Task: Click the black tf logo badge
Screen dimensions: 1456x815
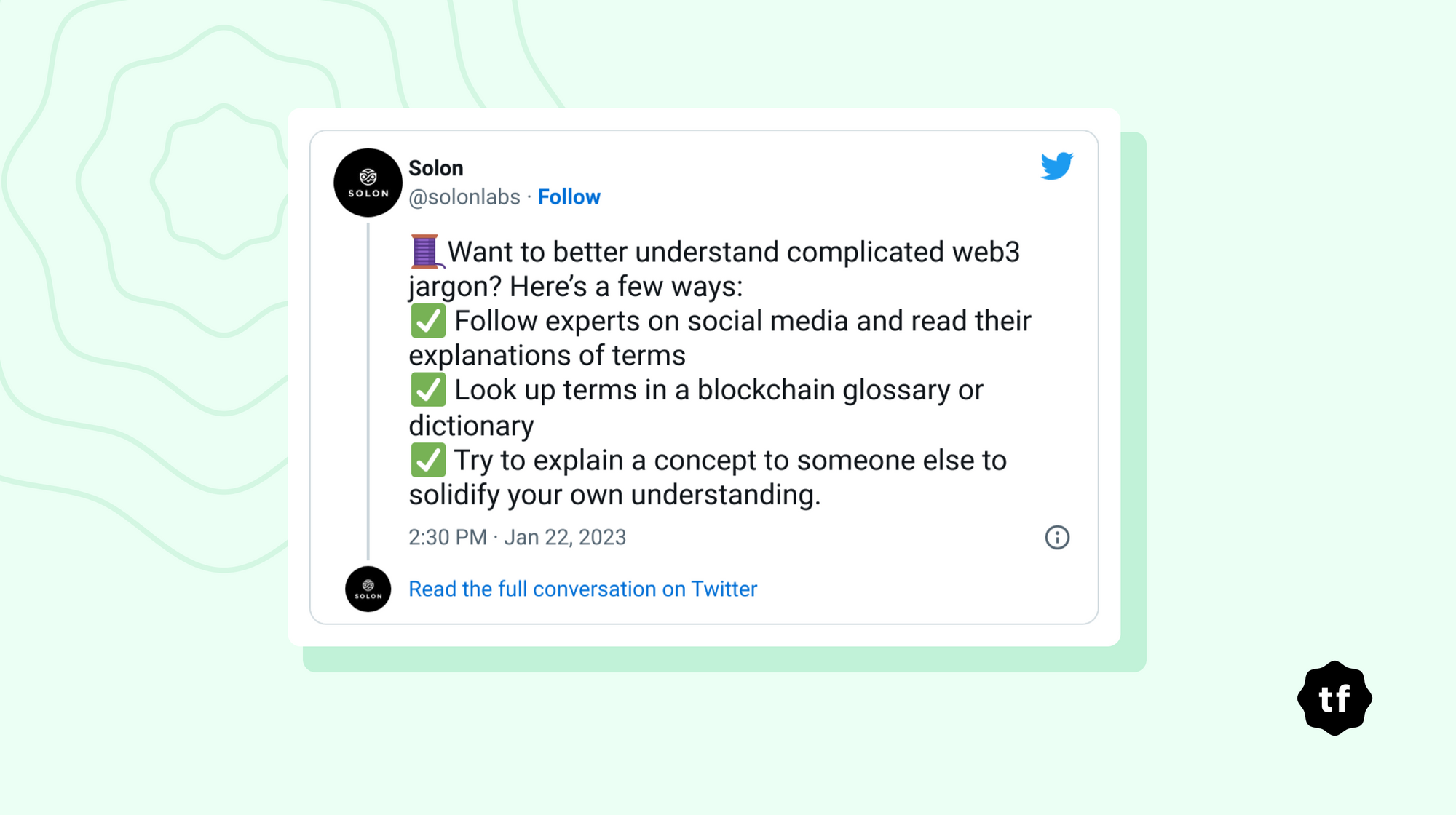Action: coord(1334,699)
